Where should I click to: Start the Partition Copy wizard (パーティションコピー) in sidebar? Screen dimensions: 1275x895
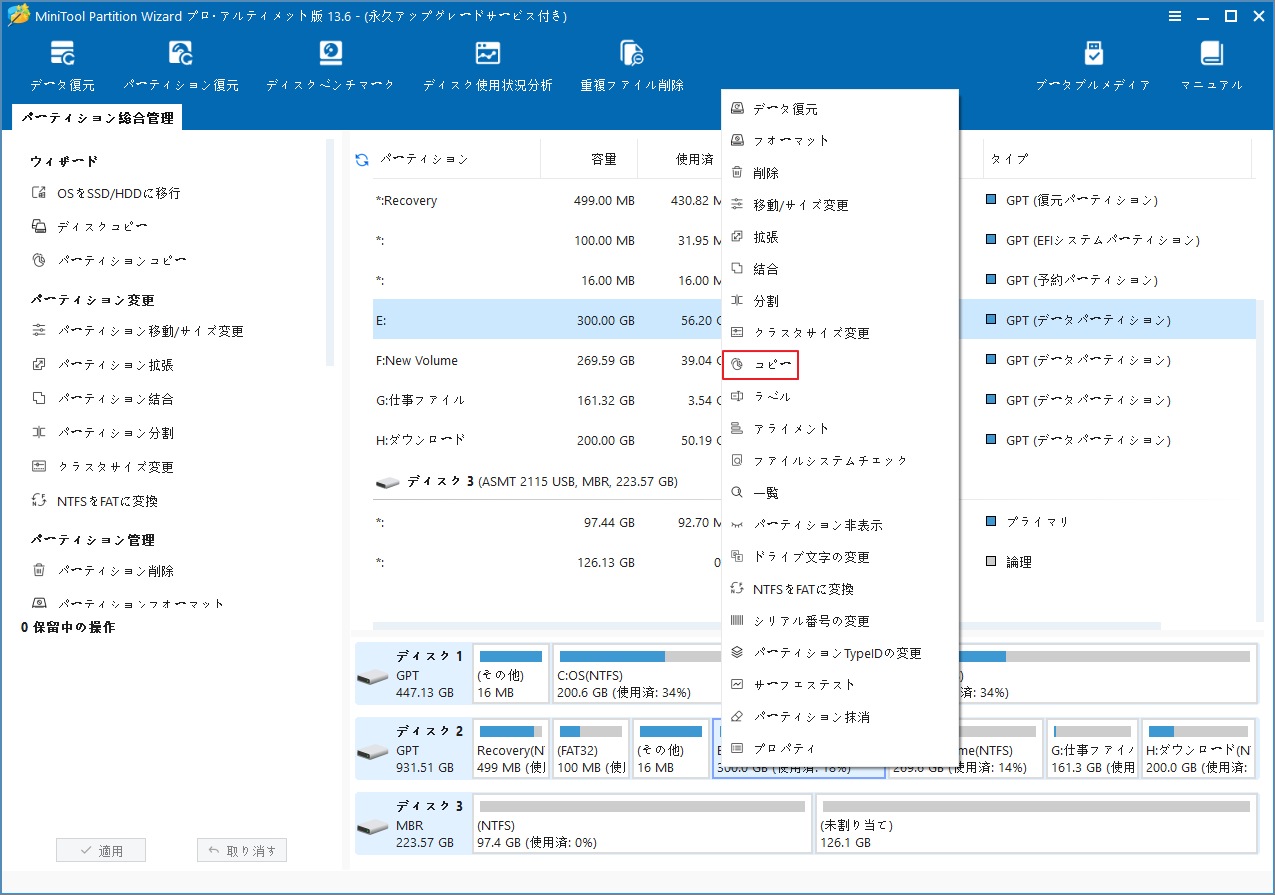(109, 261)
